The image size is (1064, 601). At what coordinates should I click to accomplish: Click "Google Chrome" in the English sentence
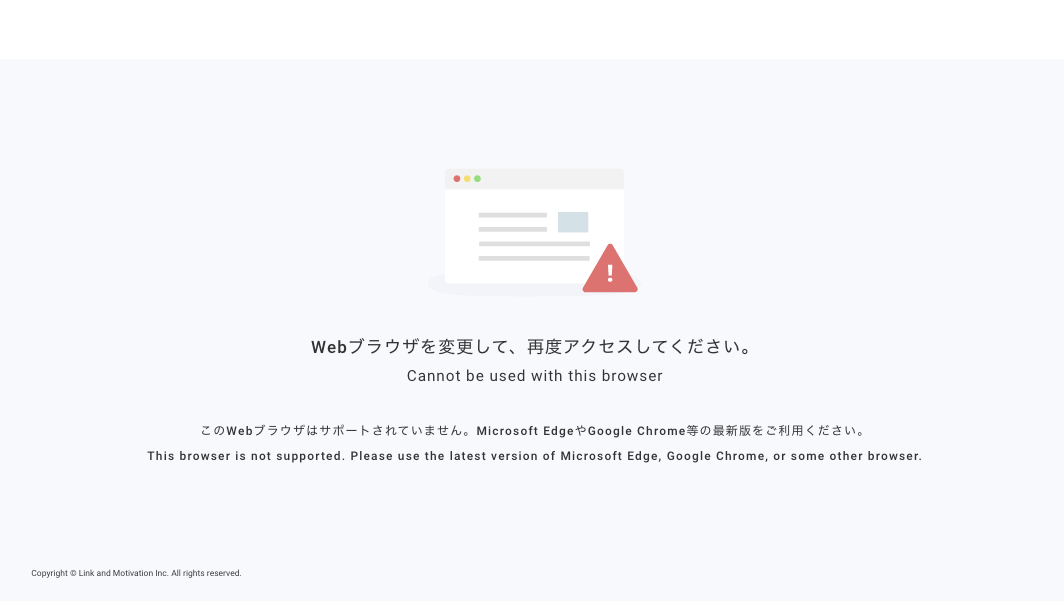point(713,456)
